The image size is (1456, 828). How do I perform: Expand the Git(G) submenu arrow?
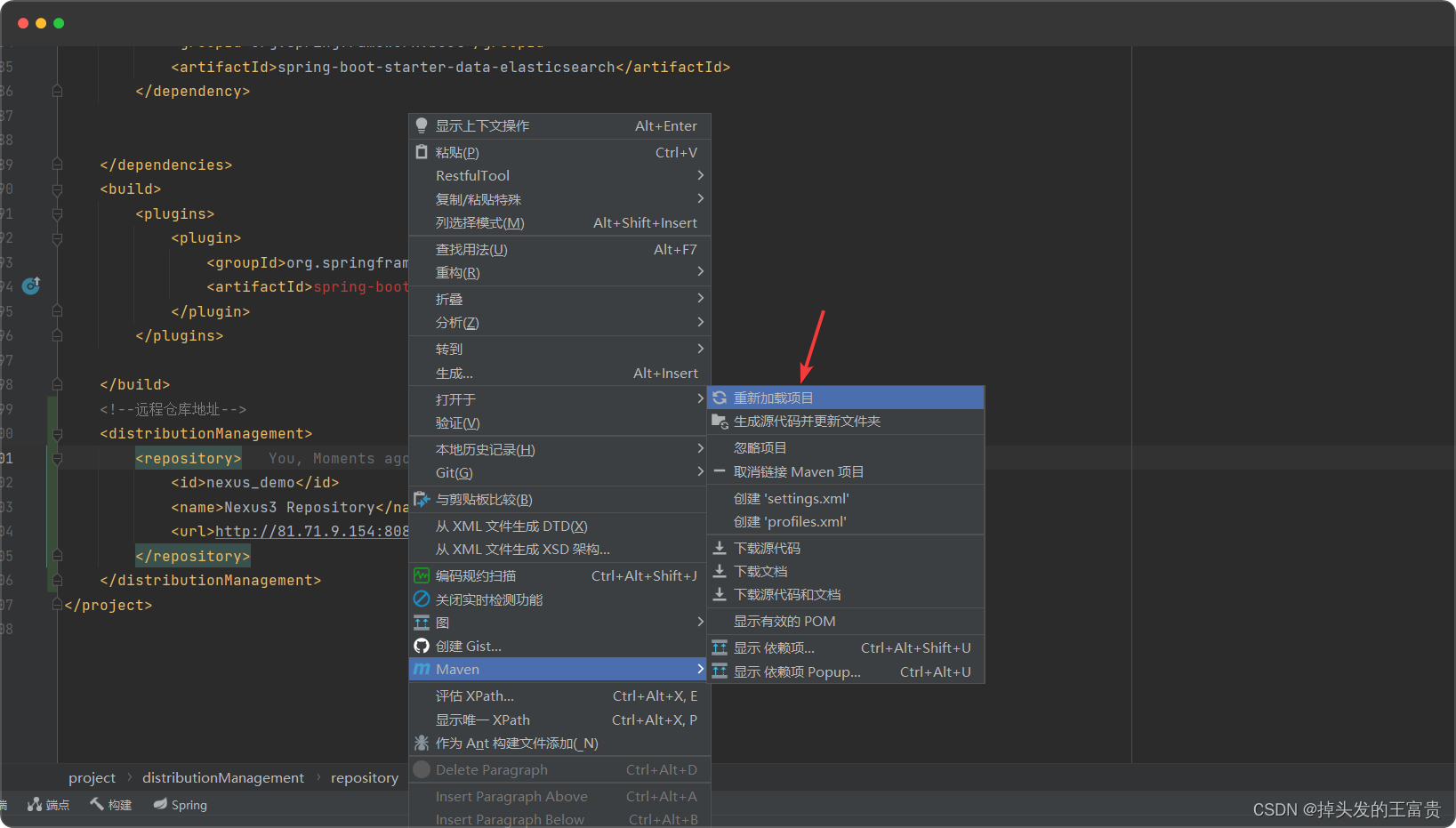pos(701,471)
